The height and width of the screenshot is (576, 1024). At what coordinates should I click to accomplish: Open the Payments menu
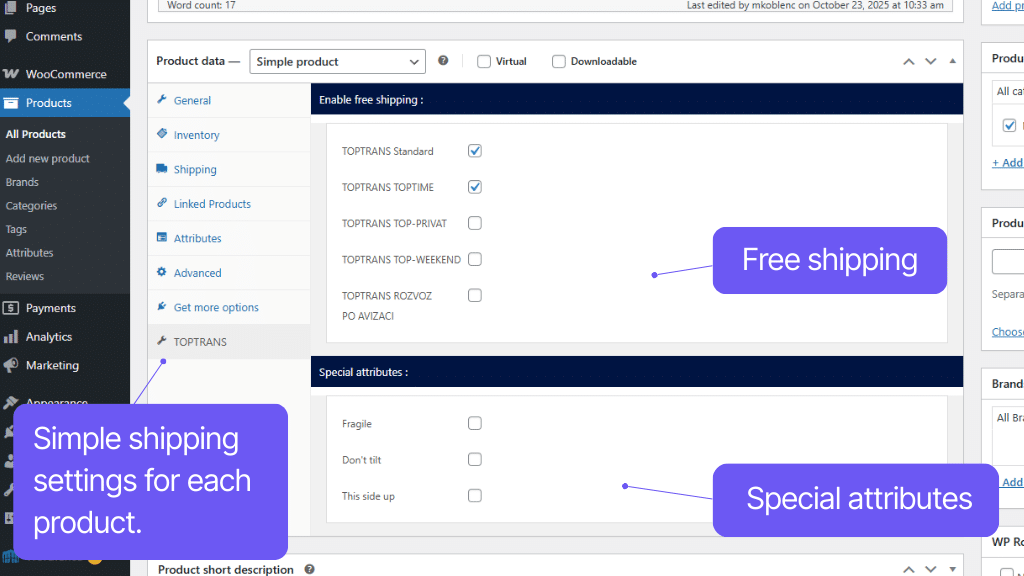pos(65,308)
